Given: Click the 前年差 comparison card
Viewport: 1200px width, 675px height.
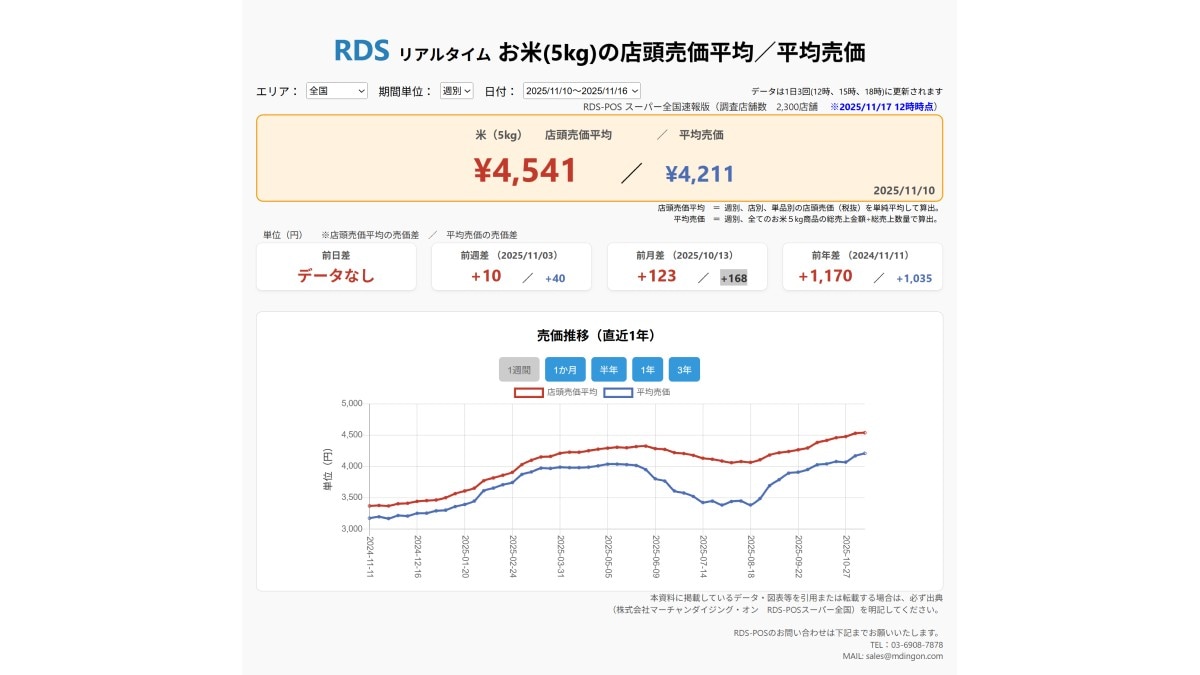Looking at the screenshot, I should pos(862,267).
